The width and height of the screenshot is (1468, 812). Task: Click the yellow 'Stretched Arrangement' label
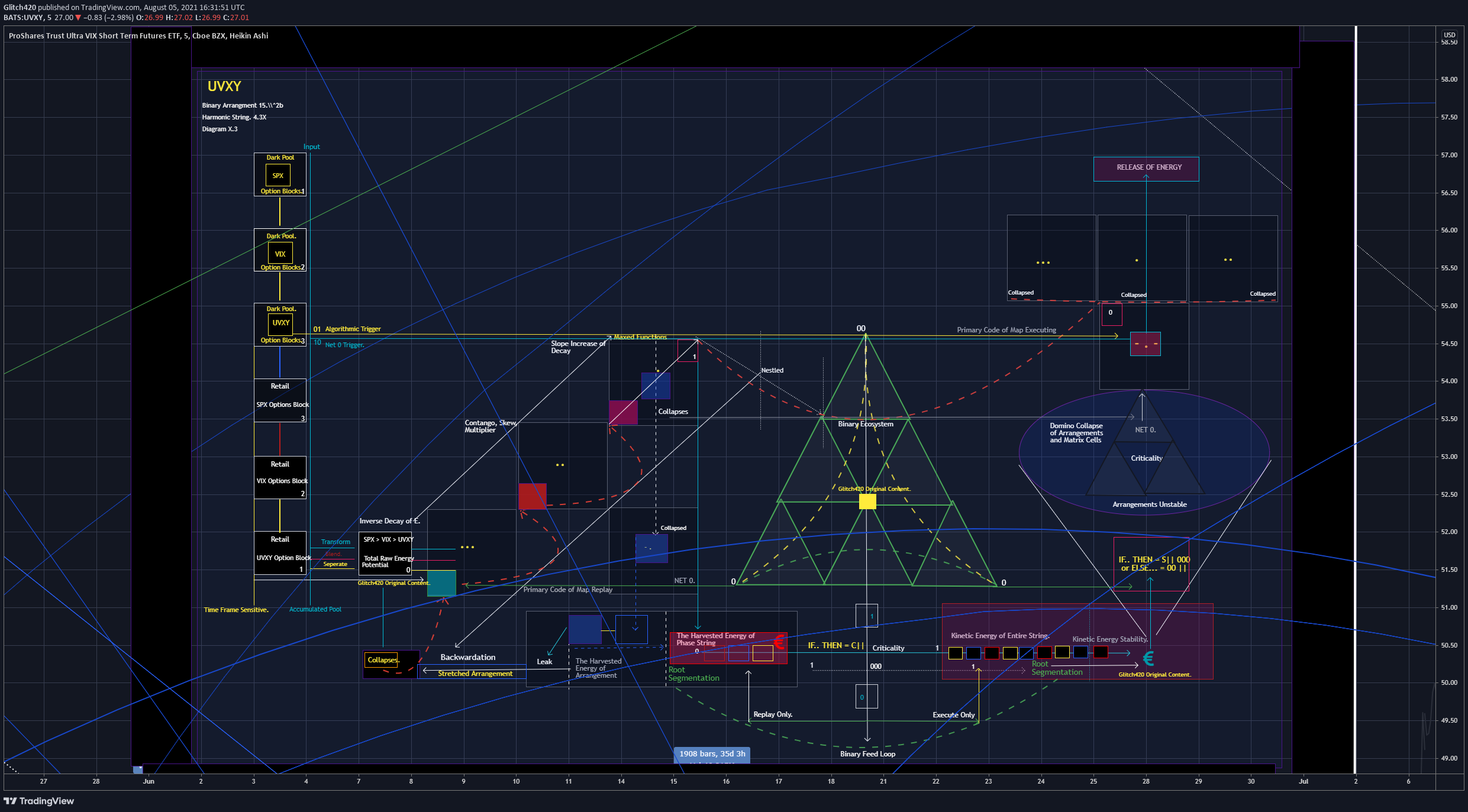(x=475, y=674)
